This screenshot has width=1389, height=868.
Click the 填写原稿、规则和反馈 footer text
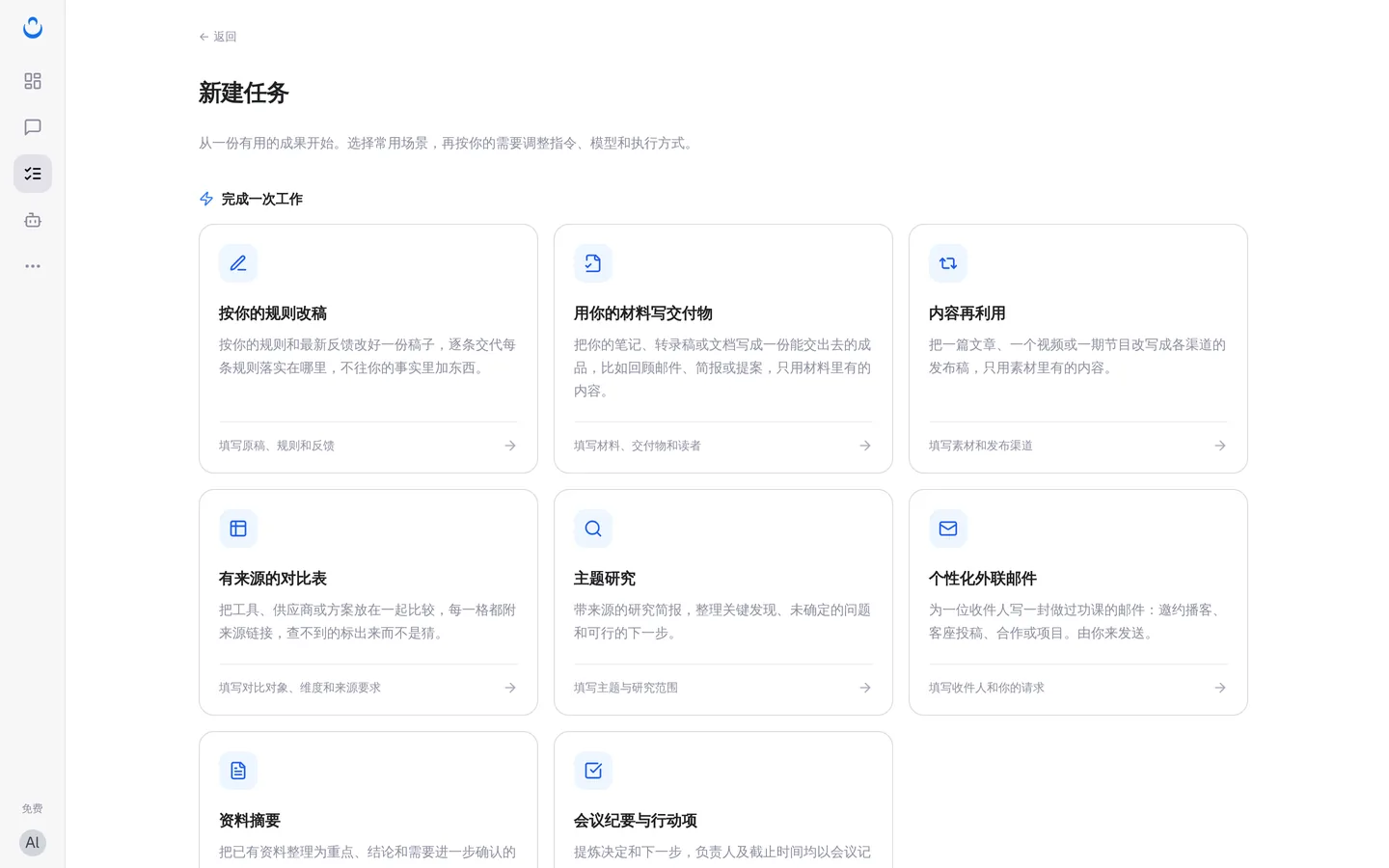coord(277,446)
